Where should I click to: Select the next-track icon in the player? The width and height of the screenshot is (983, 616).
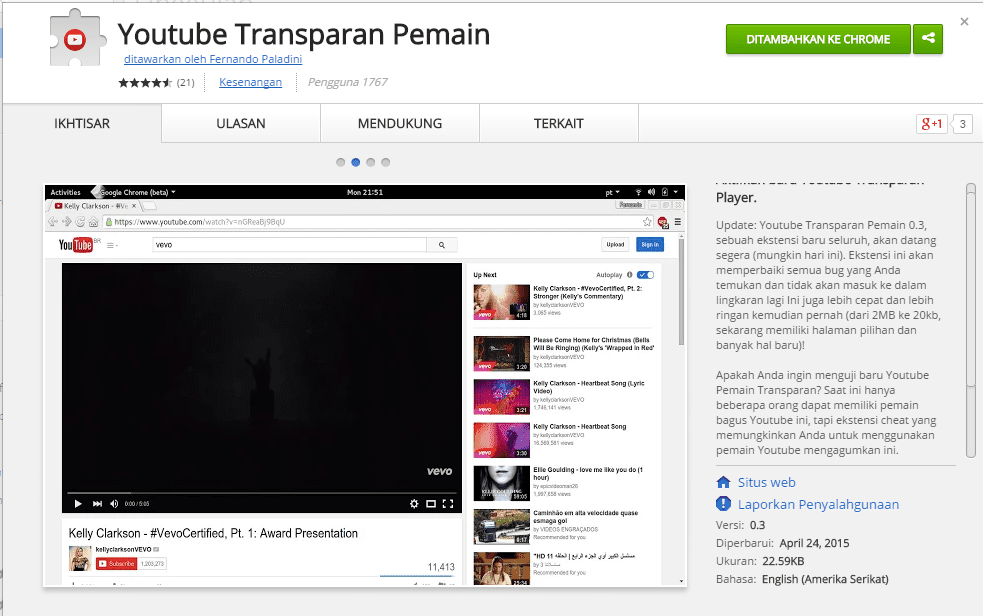[x=96, y=504]
